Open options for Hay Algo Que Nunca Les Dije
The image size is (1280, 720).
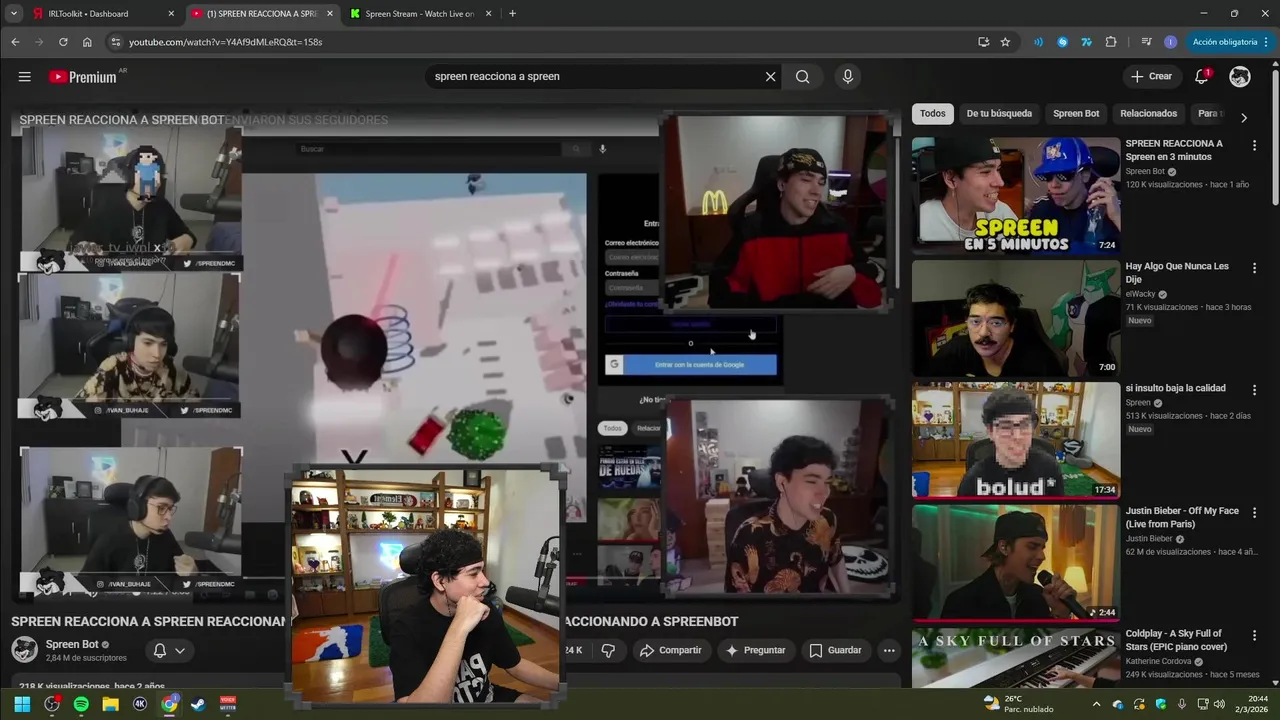(1254, 268)
